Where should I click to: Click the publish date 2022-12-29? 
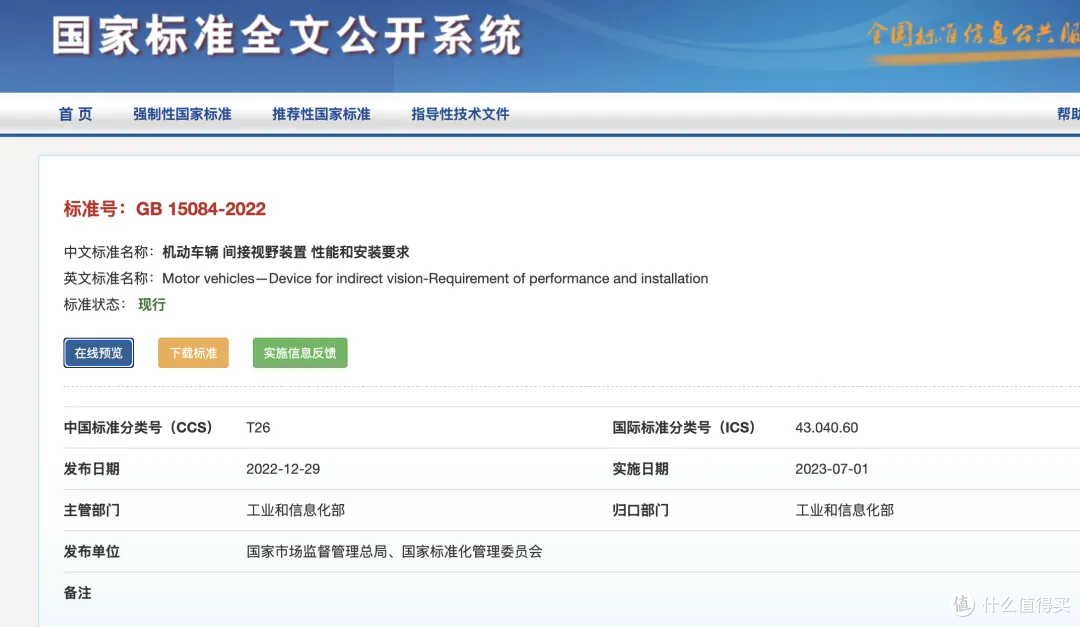click(283, 469)
